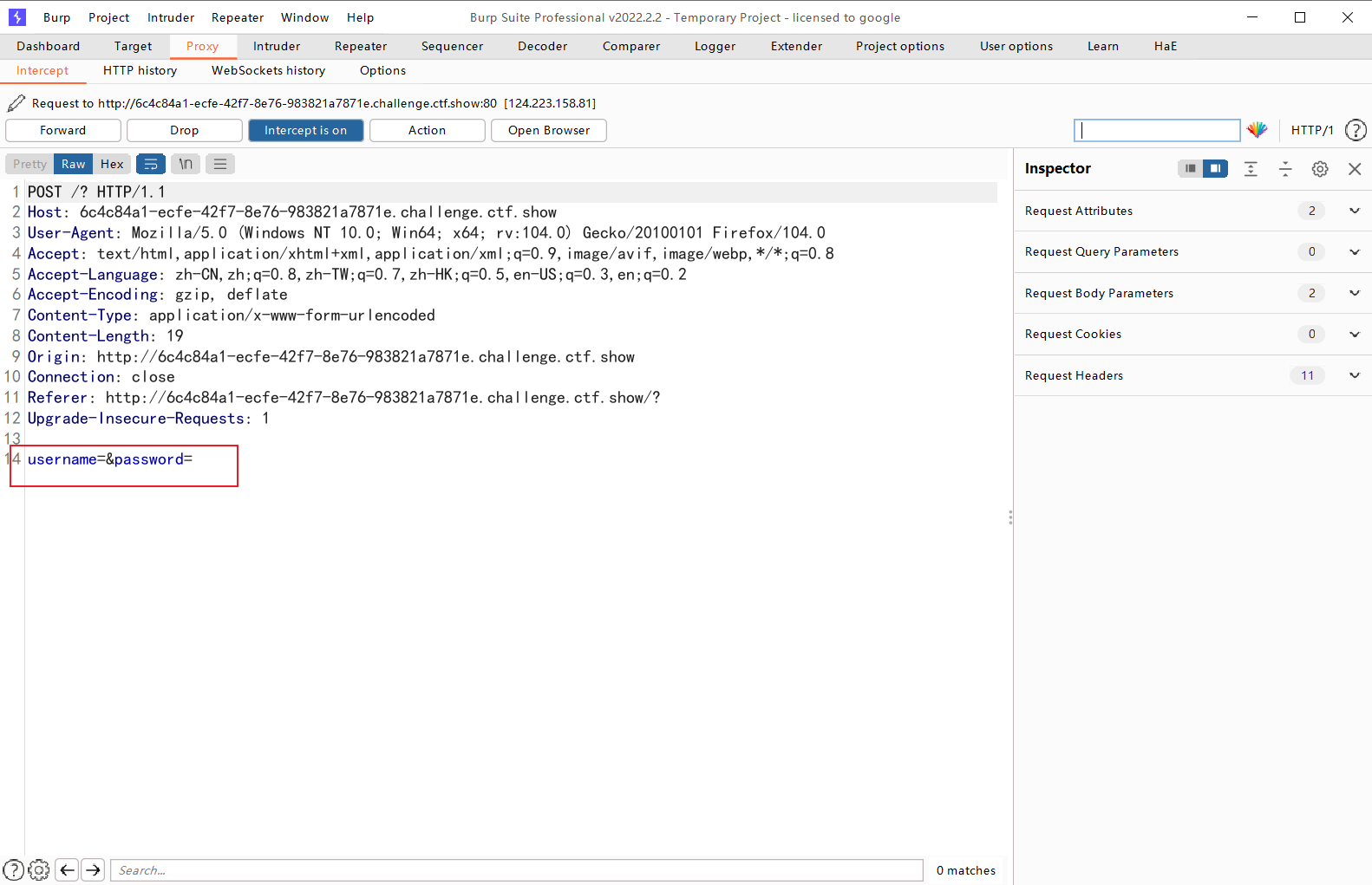This screenshot has width=1372, height=885.
Task: Switch to the Repeater tool tab
Action: click(361, 46)
